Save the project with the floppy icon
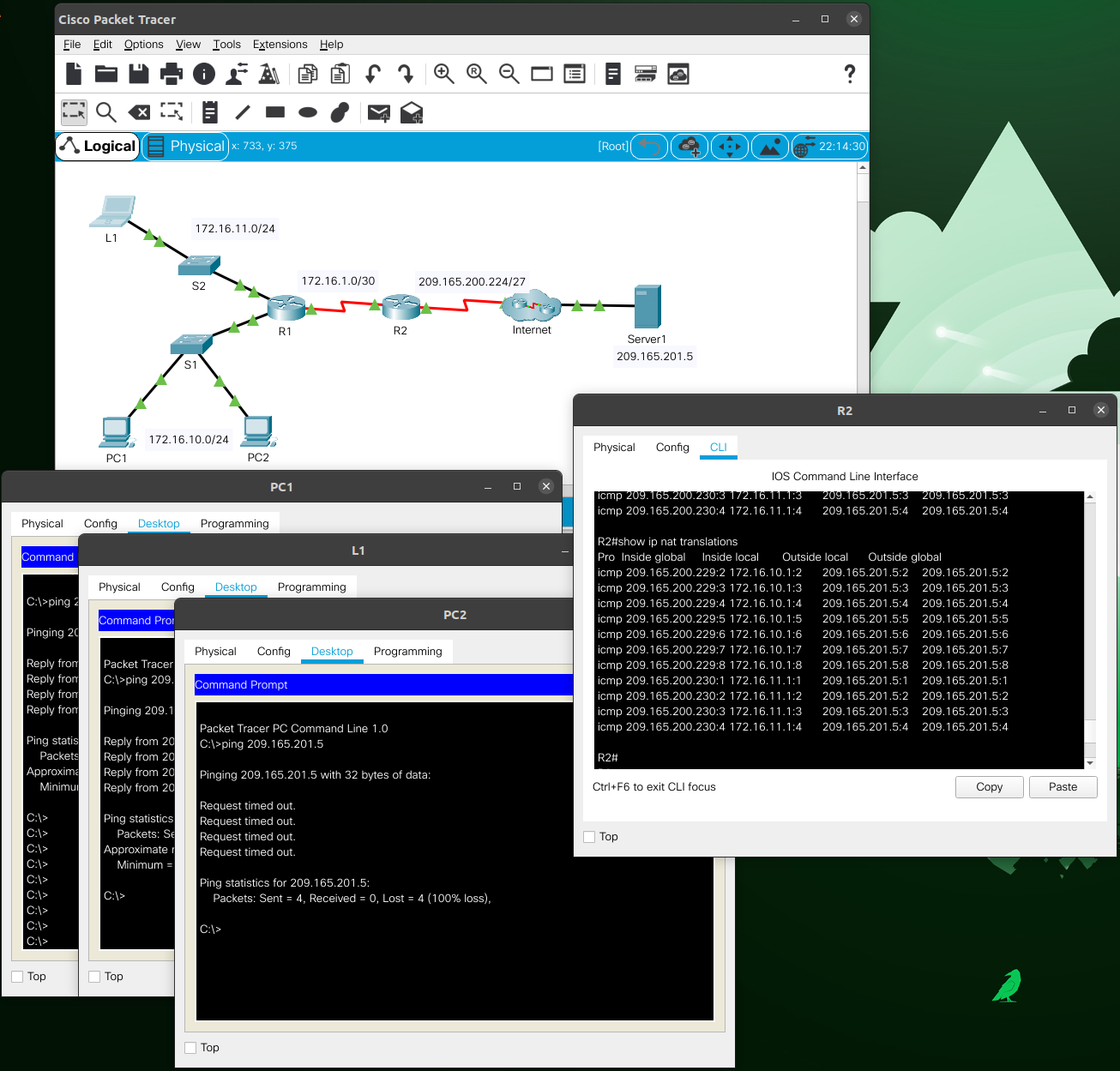 point(139,74)
